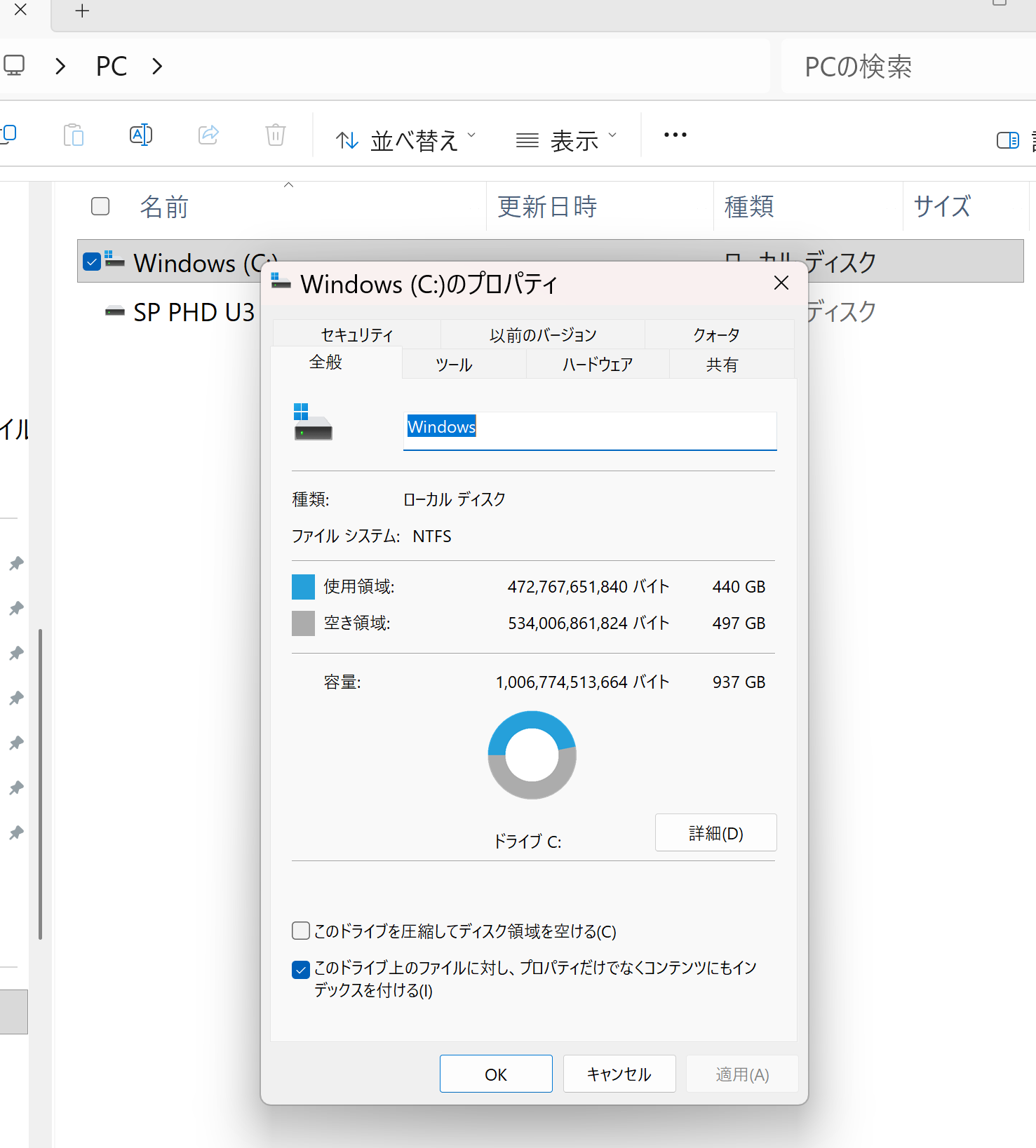Click the SP PHD U3 drive icon
This screenshot has width=1036, height=1148.
coord(114,311)
